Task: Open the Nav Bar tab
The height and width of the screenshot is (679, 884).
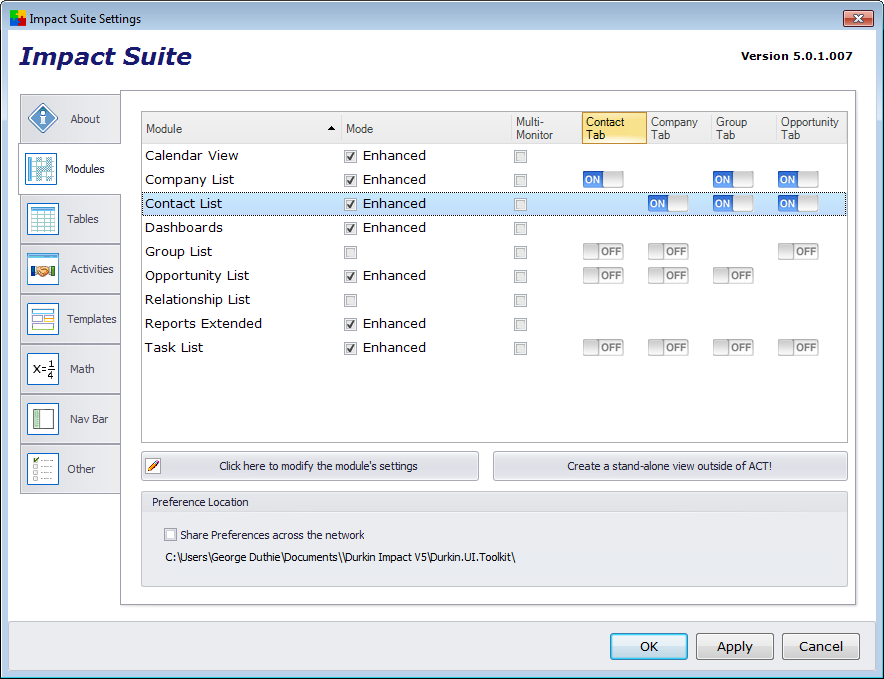Action: pyautogui.click(x=70, y=419)
